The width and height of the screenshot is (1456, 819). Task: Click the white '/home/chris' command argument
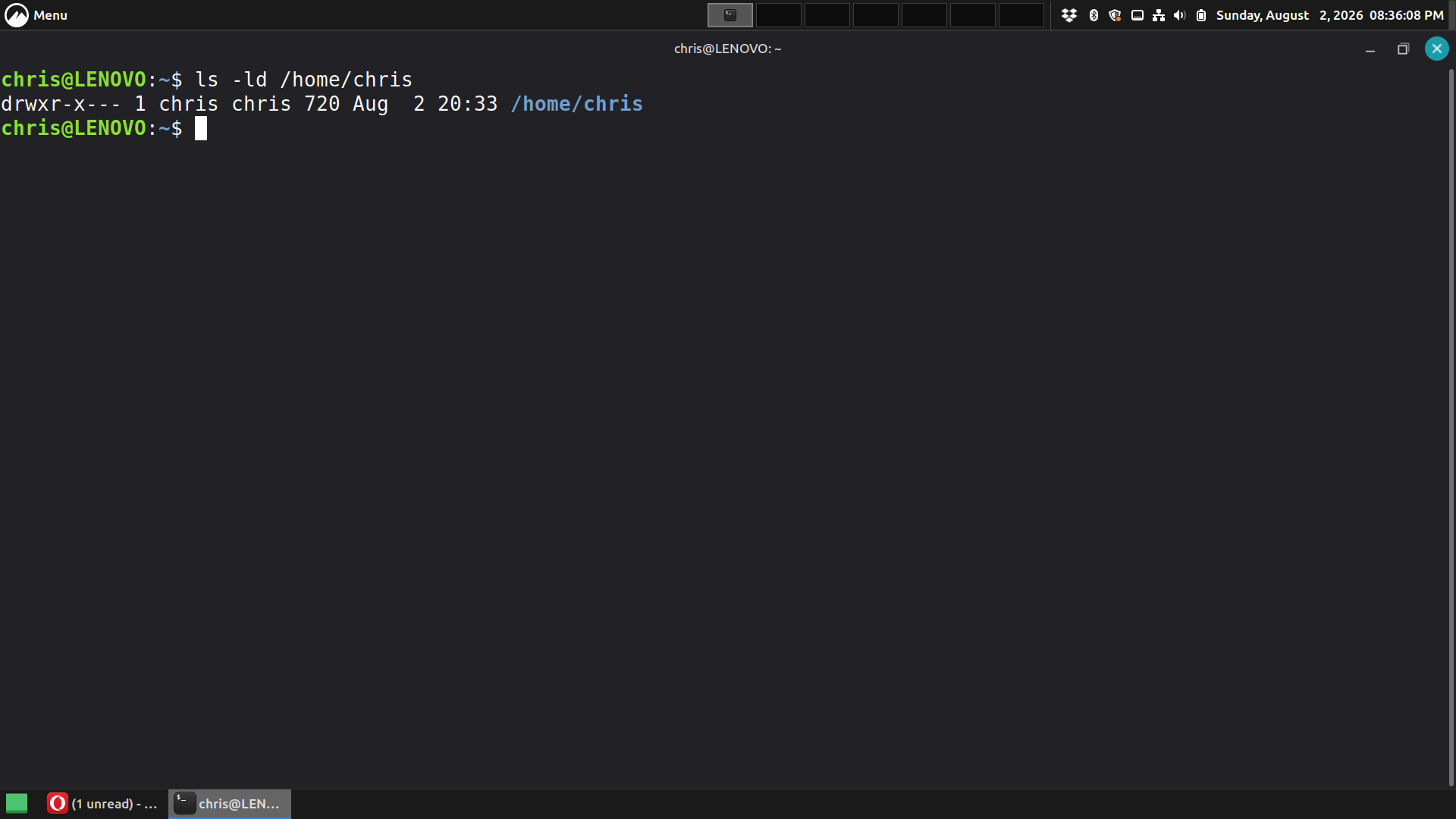[347, 80]
